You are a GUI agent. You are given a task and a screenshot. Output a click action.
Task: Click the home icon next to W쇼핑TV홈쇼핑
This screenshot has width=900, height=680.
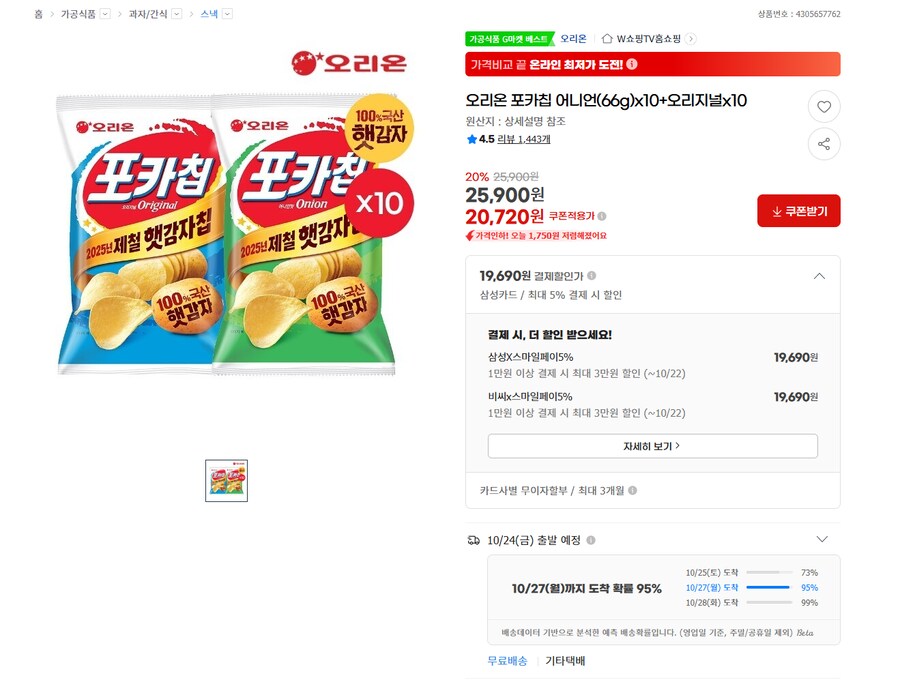coord(608,38)
